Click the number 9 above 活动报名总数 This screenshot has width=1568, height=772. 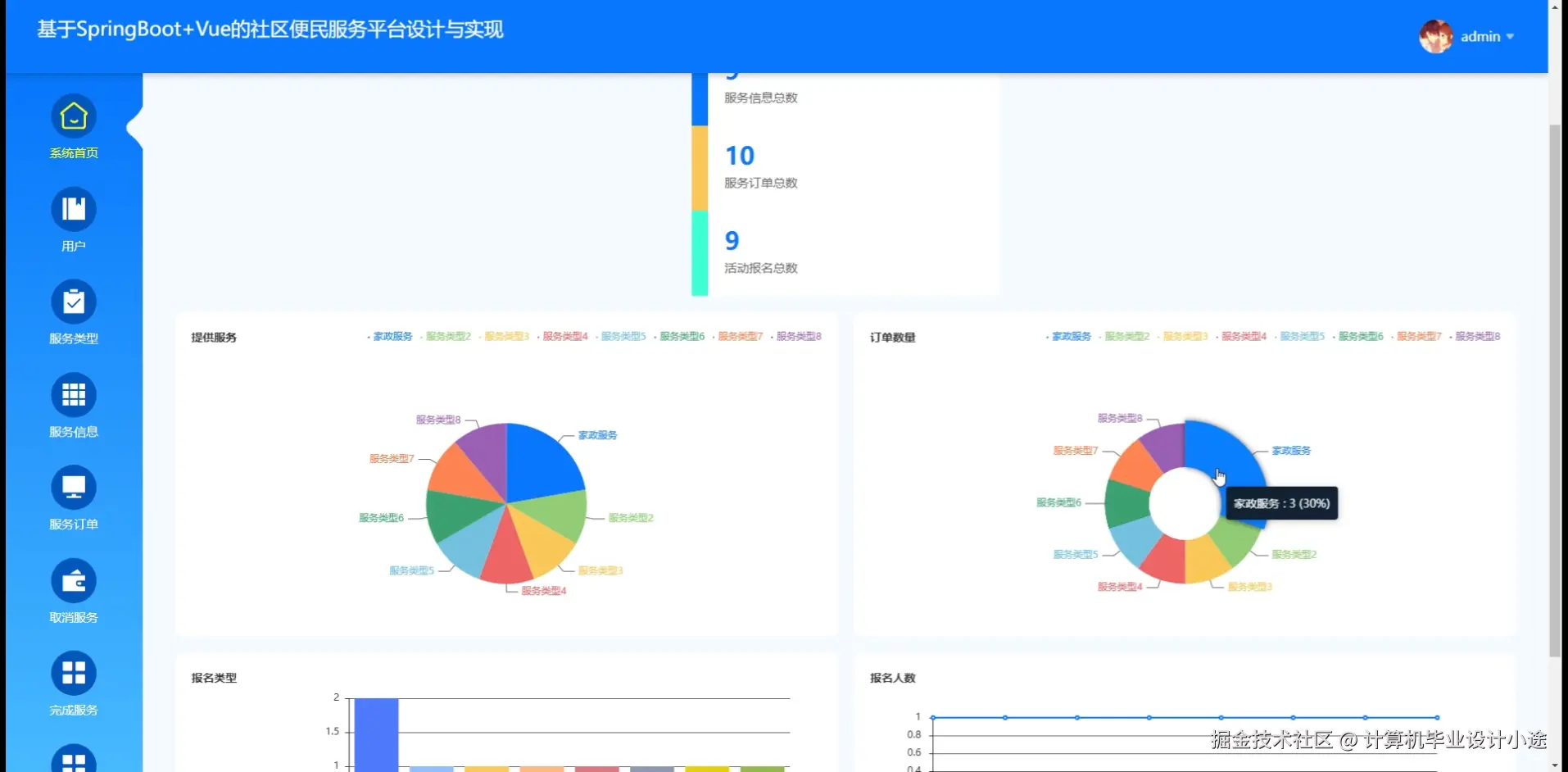coord(732,241)
